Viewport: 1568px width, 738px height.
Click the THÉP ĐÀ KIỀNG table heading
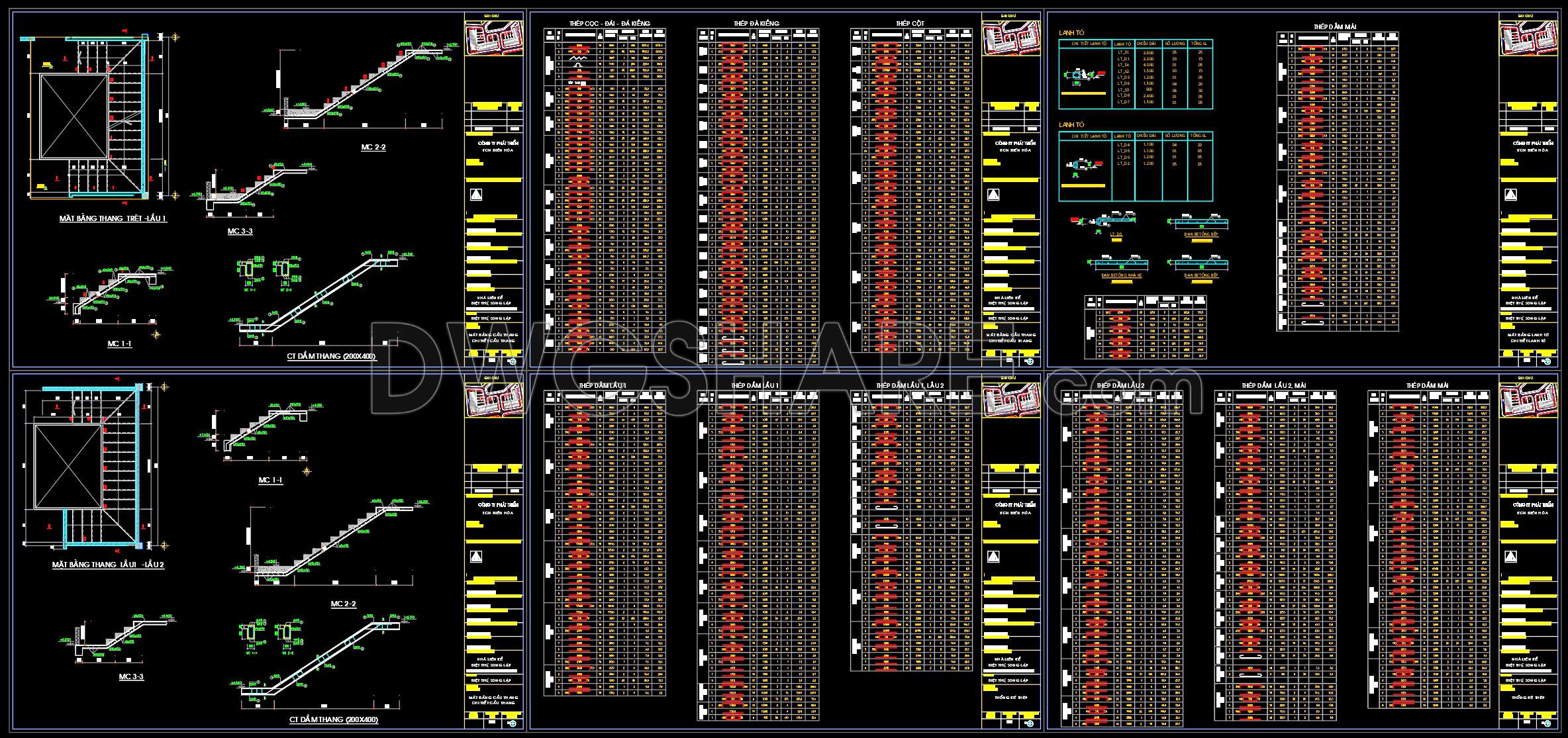tap(756, 24)
